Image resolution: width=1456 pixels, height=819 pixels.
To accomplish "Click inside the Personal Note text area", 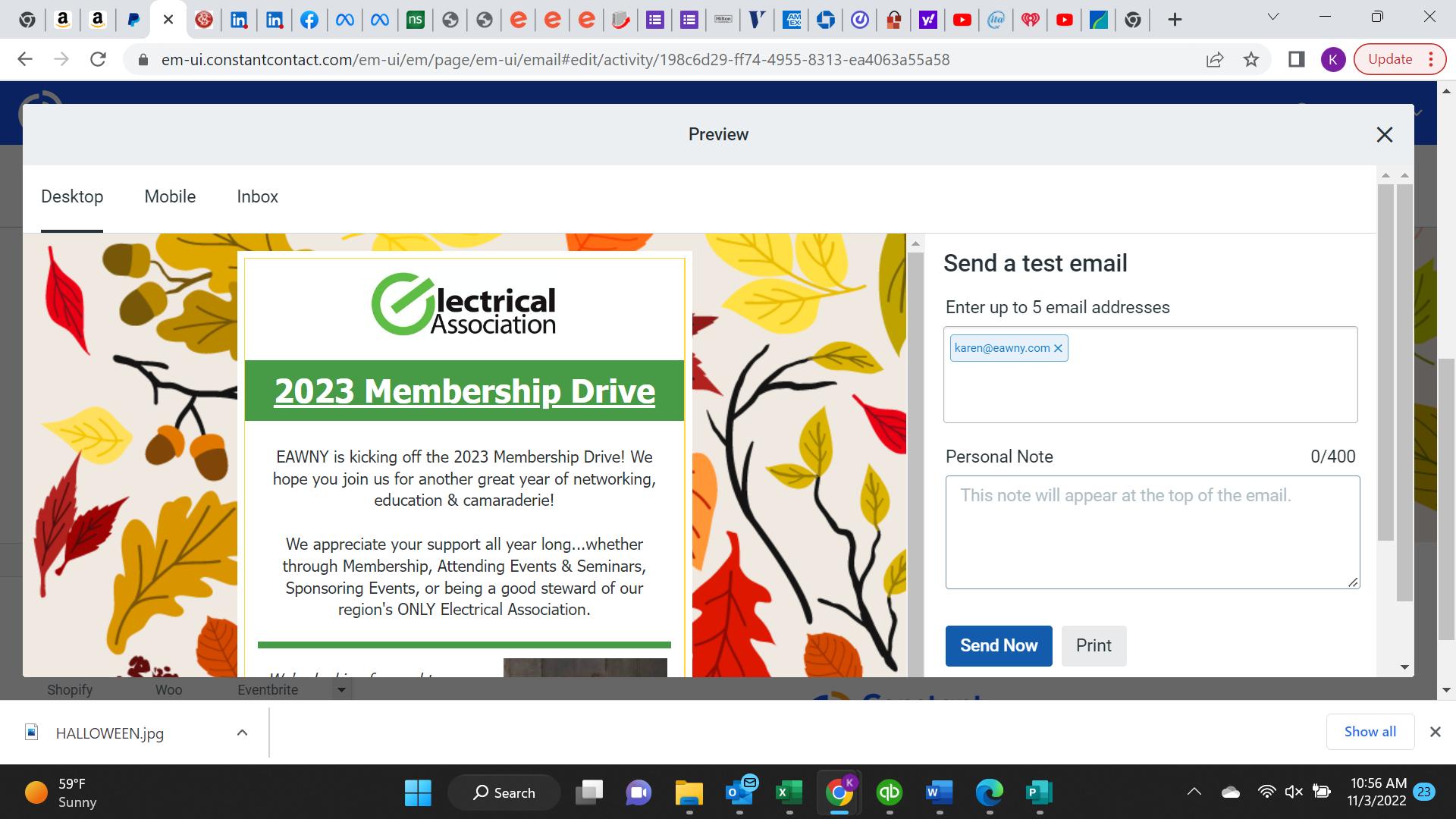I will click(1151, 532).
